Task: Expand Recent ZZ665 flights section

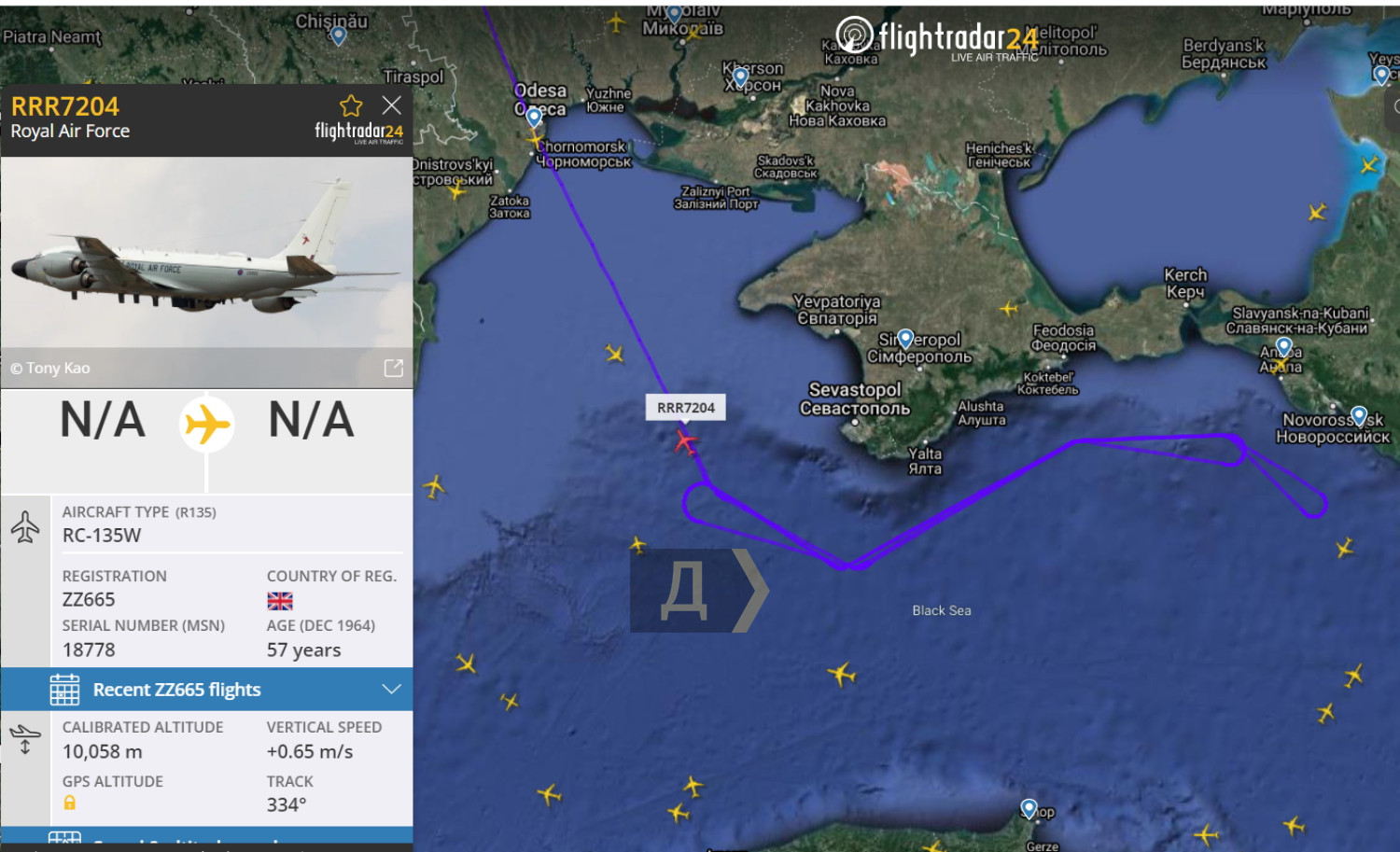Action: tap(207, 690)
